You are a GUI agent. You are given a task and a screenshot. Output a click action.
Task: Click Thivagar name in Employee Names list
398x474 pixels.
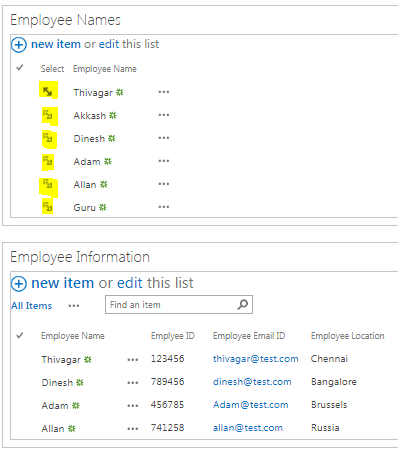[x=93, y=92]
